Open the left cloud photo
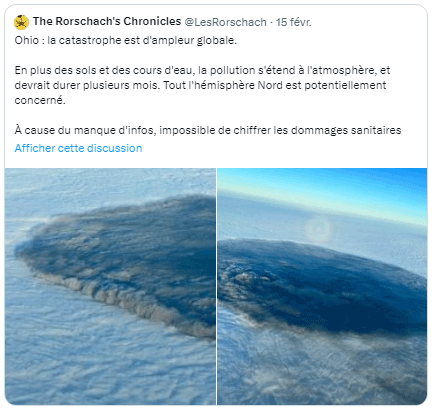 pos(110,286)
